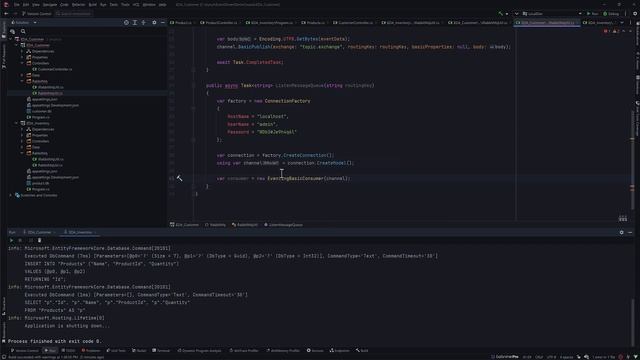640x360 pixels.
Task: Open Run panel settings gear
Action: coord(622,232)
